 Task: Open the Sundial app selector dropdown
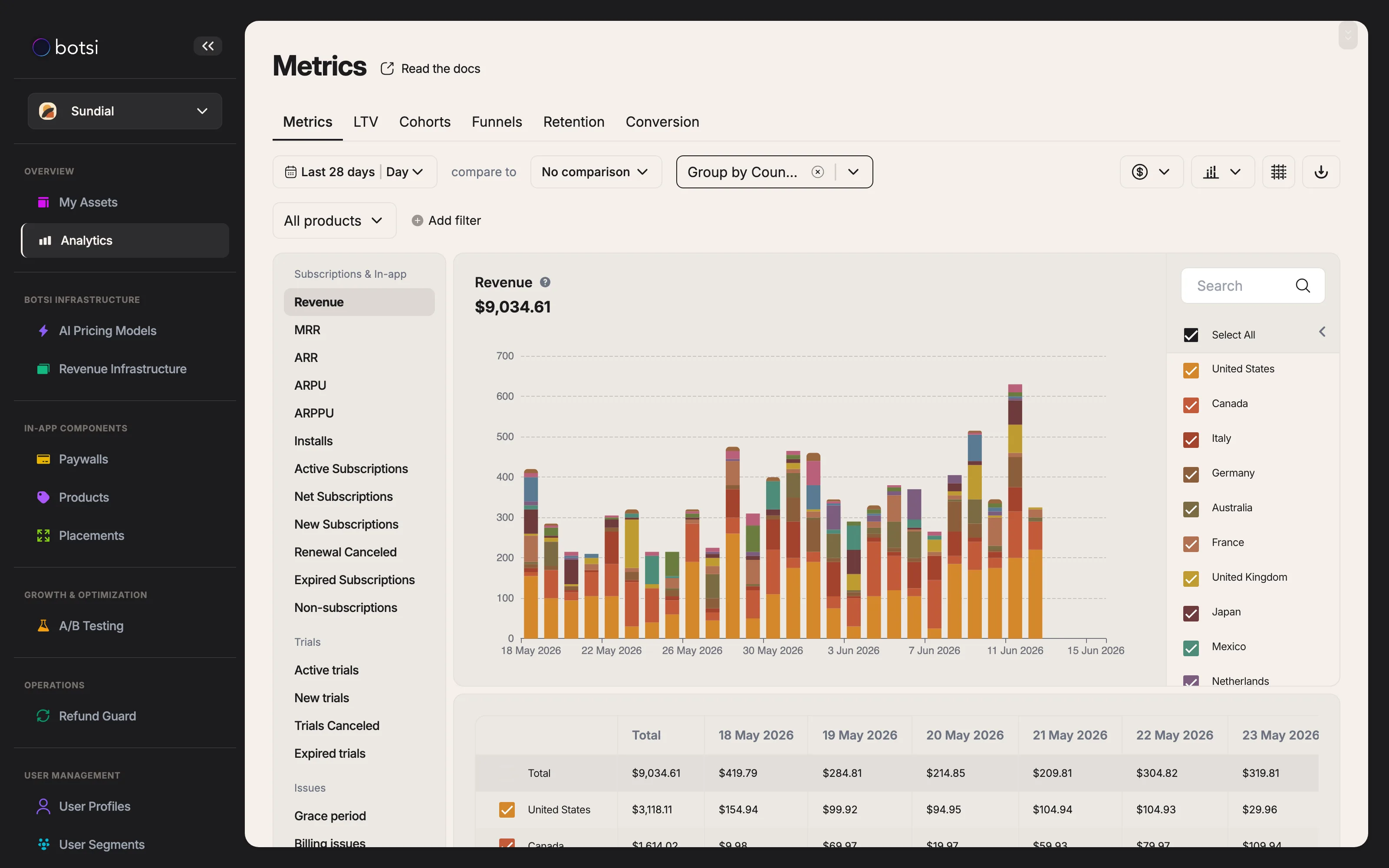125,111
